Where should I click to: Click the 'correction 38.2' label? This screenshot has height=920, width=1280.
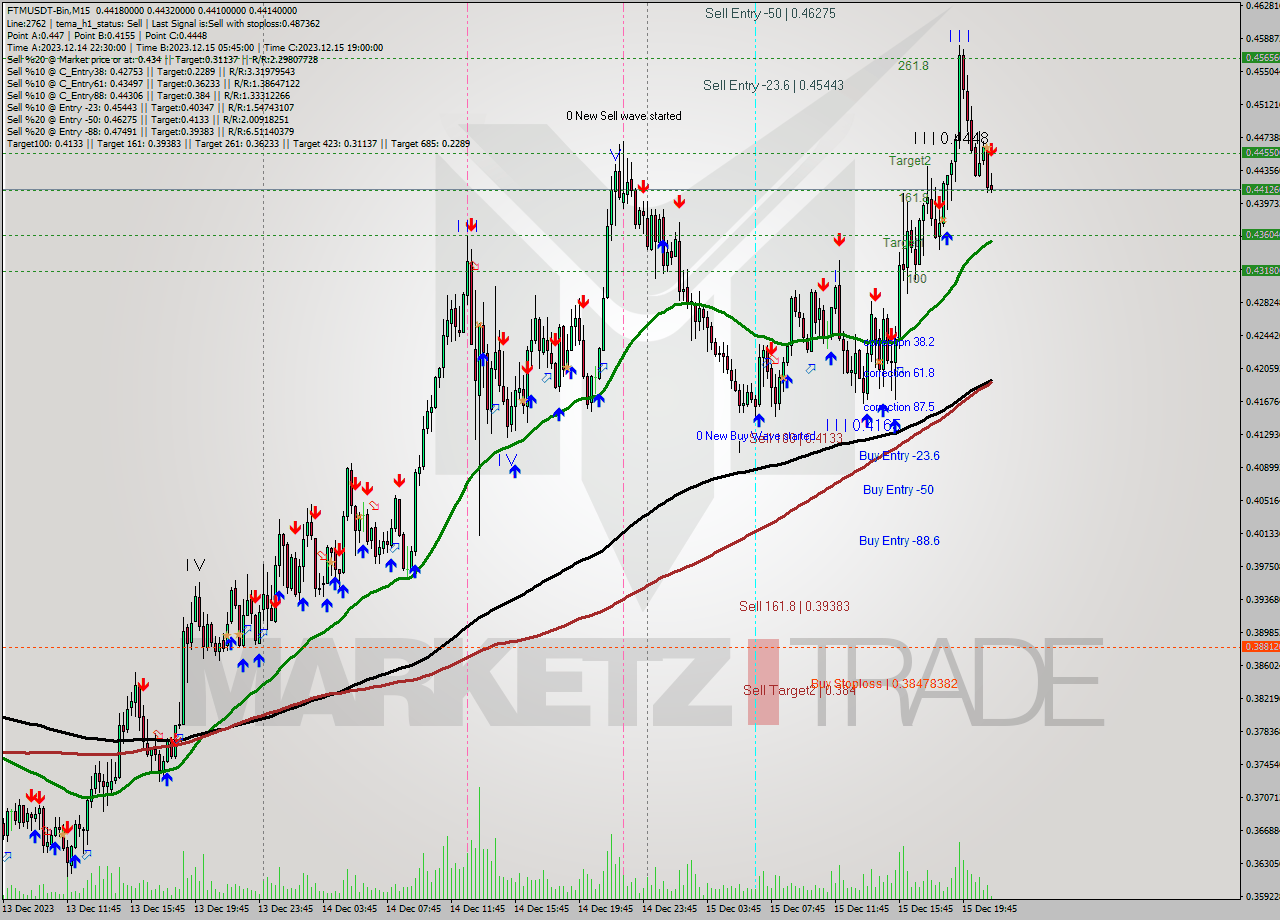pyautogui.click(x=899, y=341)
